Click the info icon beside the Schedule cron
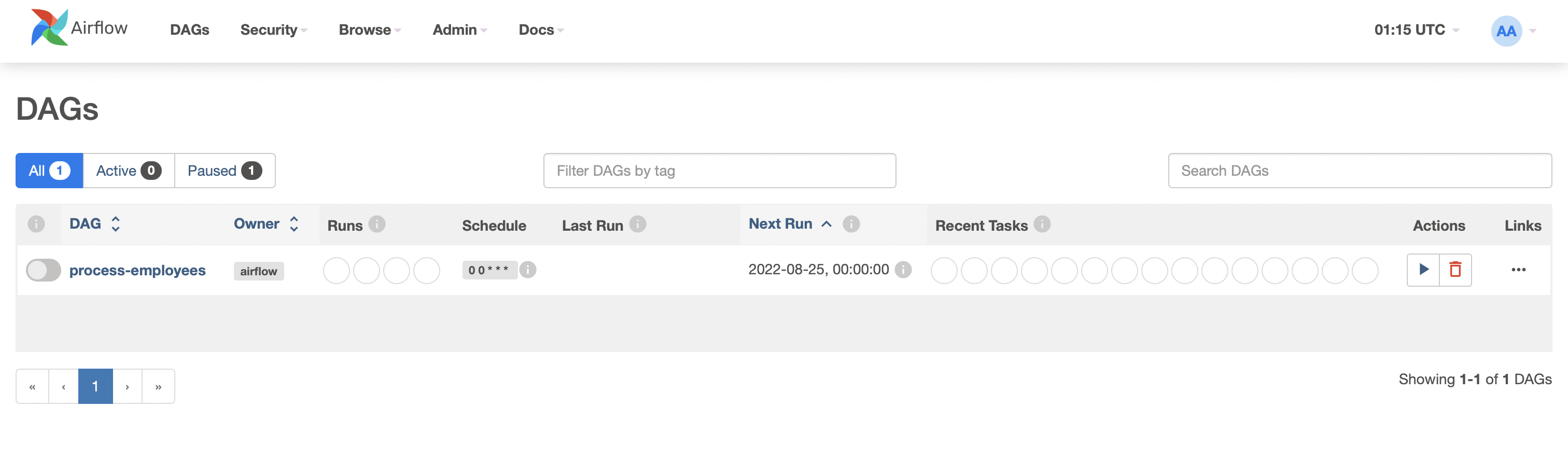Image resolution: width=1568 pixels, height=449 pixels. pos(528,270)
